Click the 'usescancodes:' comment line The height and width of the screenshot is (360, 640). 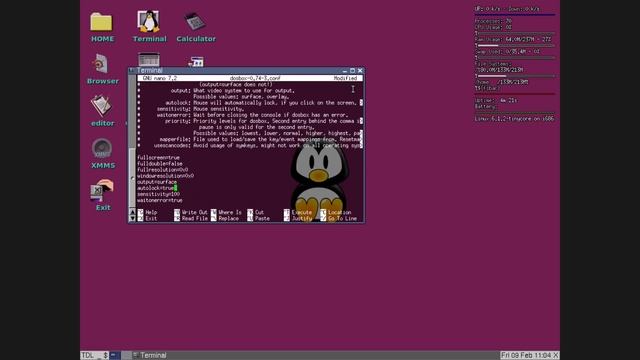(250, 145)
